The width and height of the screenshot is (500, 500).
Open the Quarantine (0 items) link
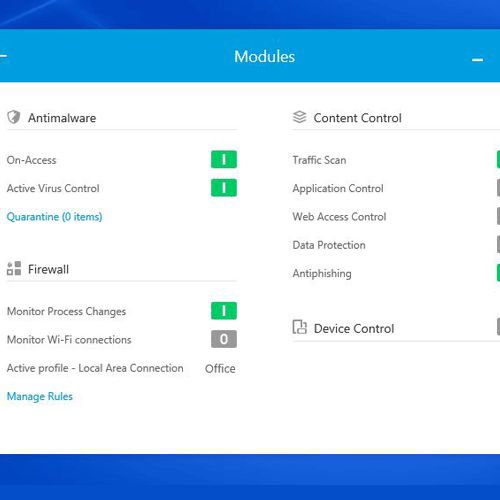54,217
